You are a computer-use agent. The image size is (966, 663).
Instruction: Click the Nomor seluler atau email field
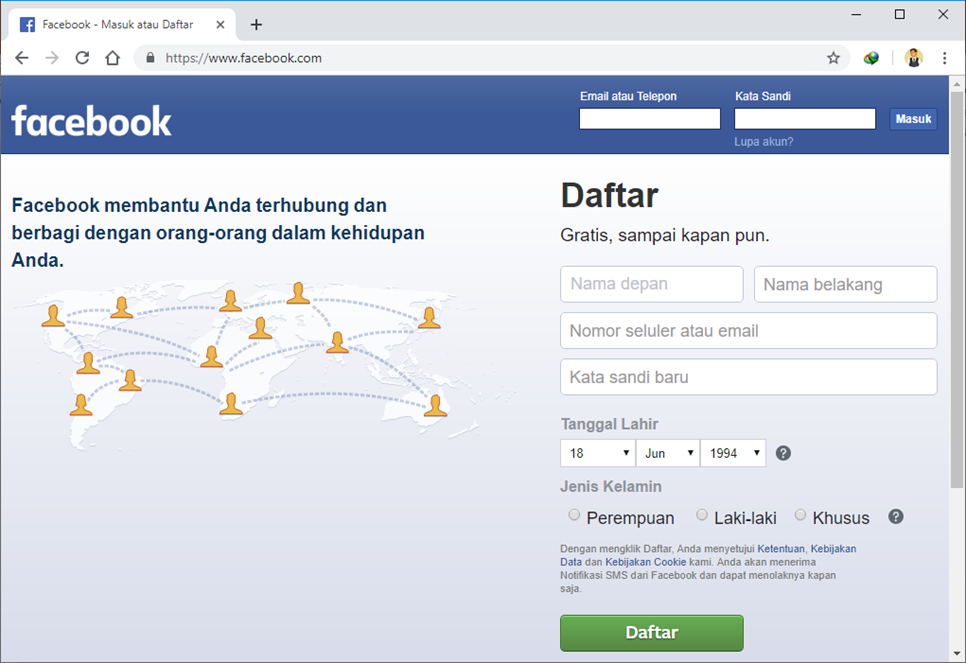[x=748, y=330]
